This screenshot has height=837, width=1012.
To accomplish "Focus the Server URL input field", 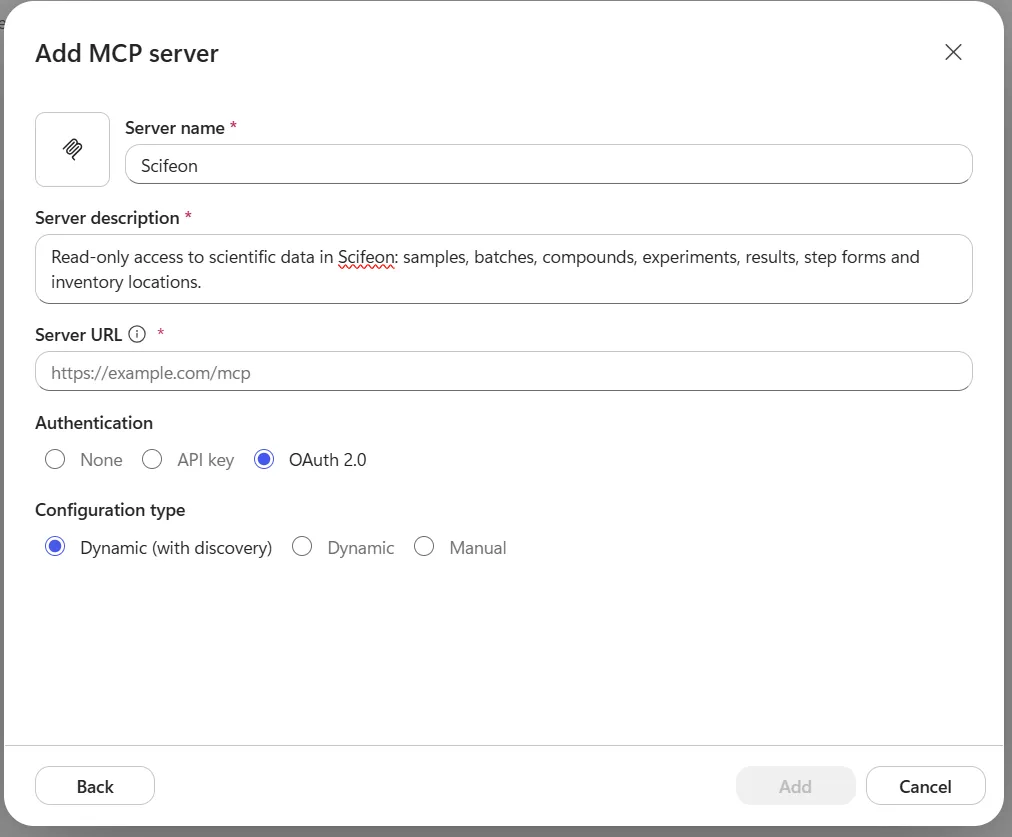I will tap(503, 372).
